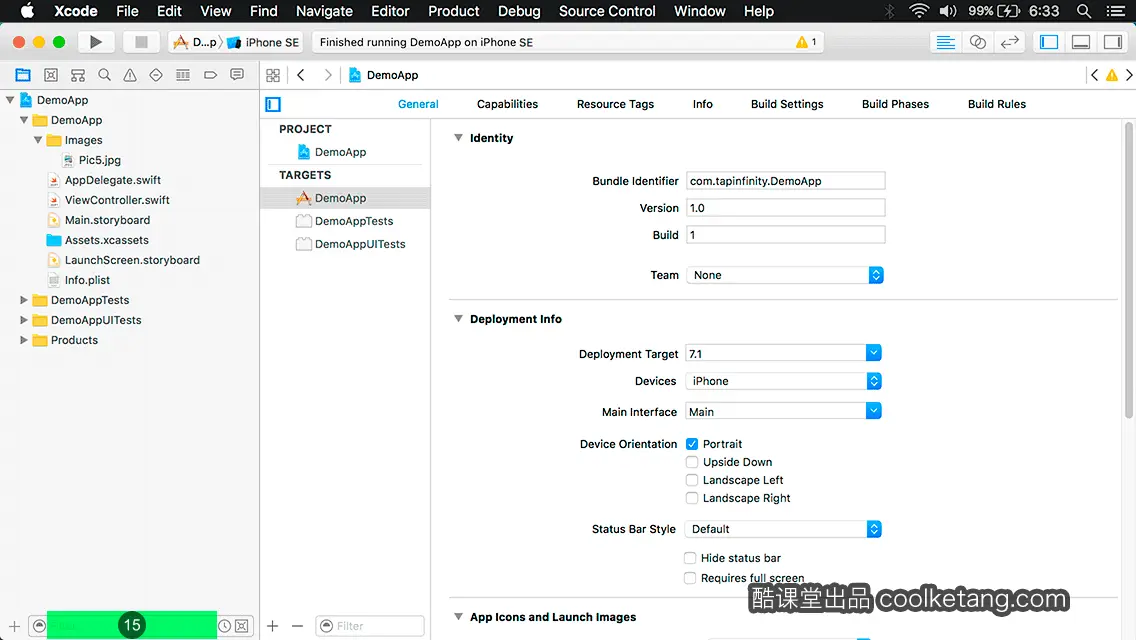Image resolution: width=1136 pixels, height=640 pixels.
Task: Stop the running scheme
Action: (141, 42)
